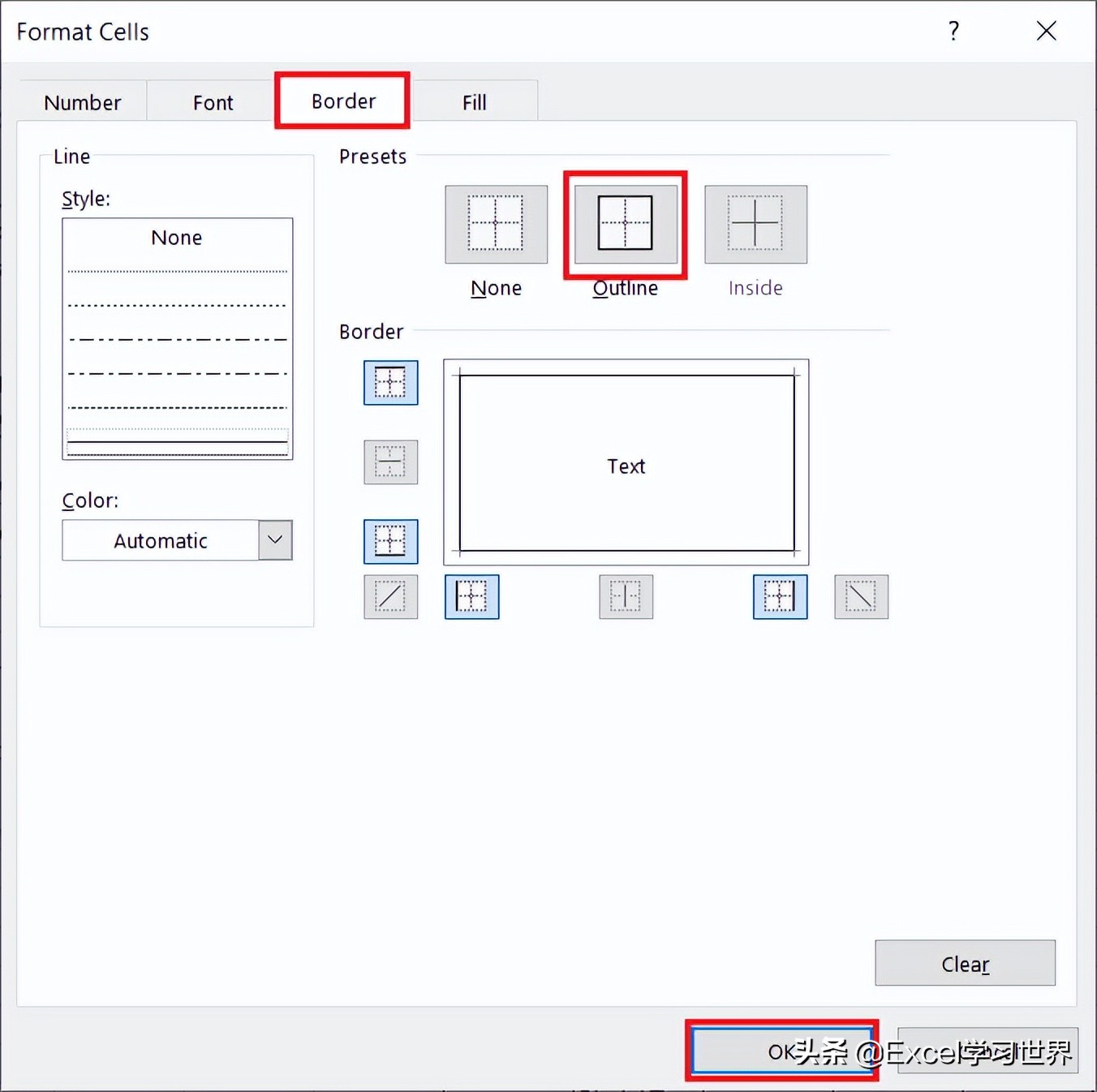
Task: Pick the second dotted line style
Action: (x=177, y=306)
